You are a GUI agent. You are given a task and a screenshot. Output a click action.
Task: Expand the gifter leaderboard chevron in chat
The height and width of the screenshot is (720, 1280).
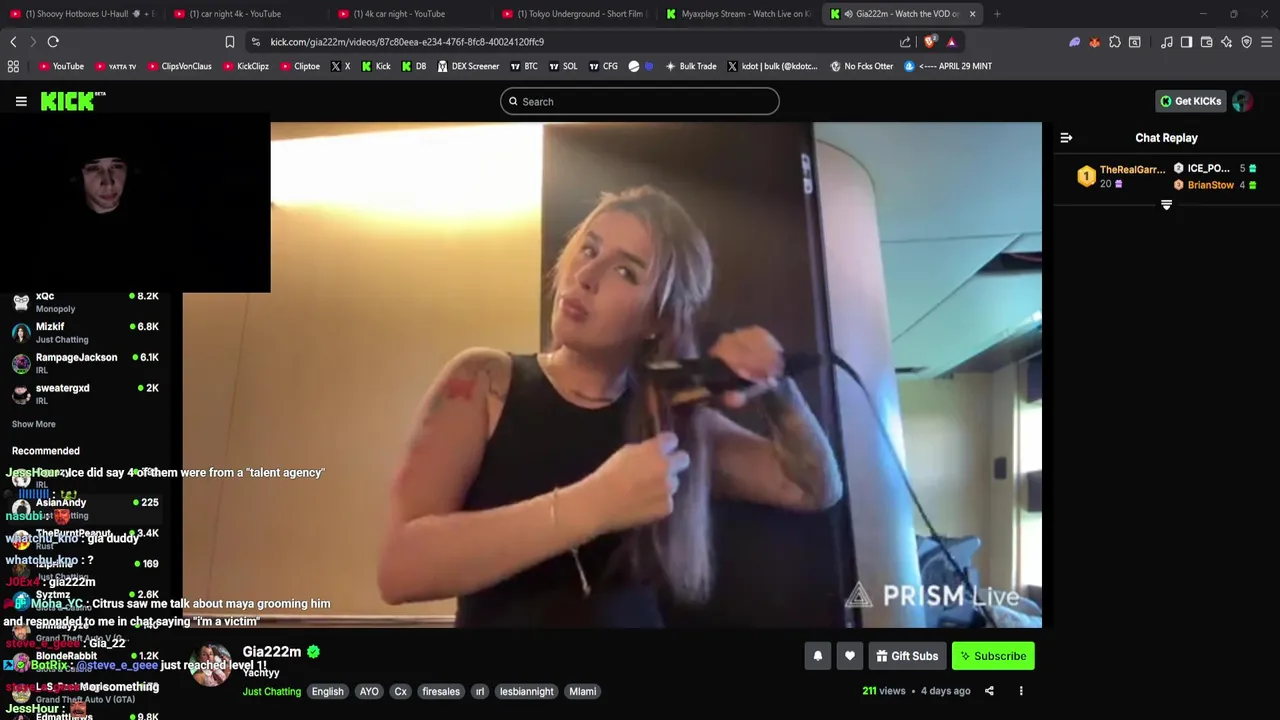[1166, 205]
